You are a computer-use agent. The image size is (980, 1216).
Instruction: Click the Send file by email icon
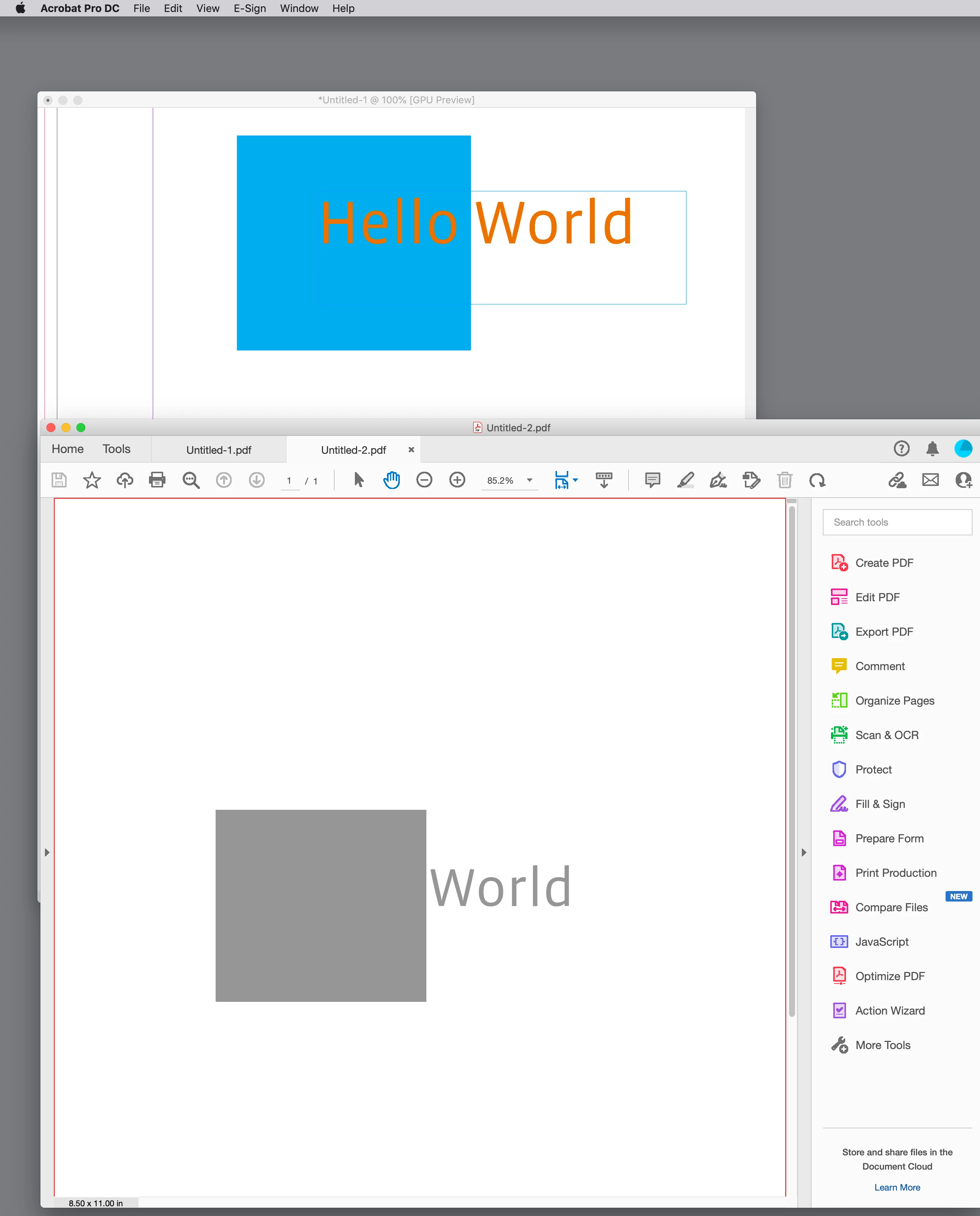[930, 480]
